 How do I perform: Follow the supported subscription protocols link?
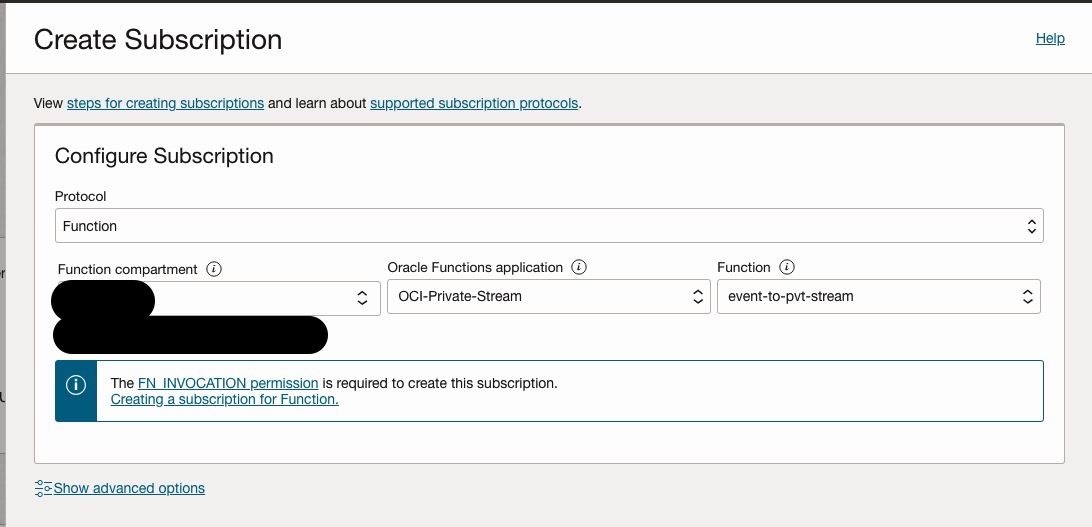point(474,103)
